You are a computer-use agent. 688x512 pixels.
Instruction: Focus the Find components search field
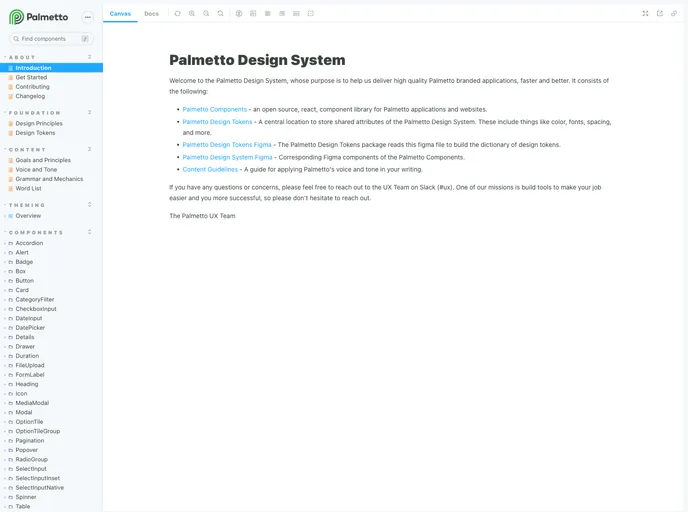51,39
